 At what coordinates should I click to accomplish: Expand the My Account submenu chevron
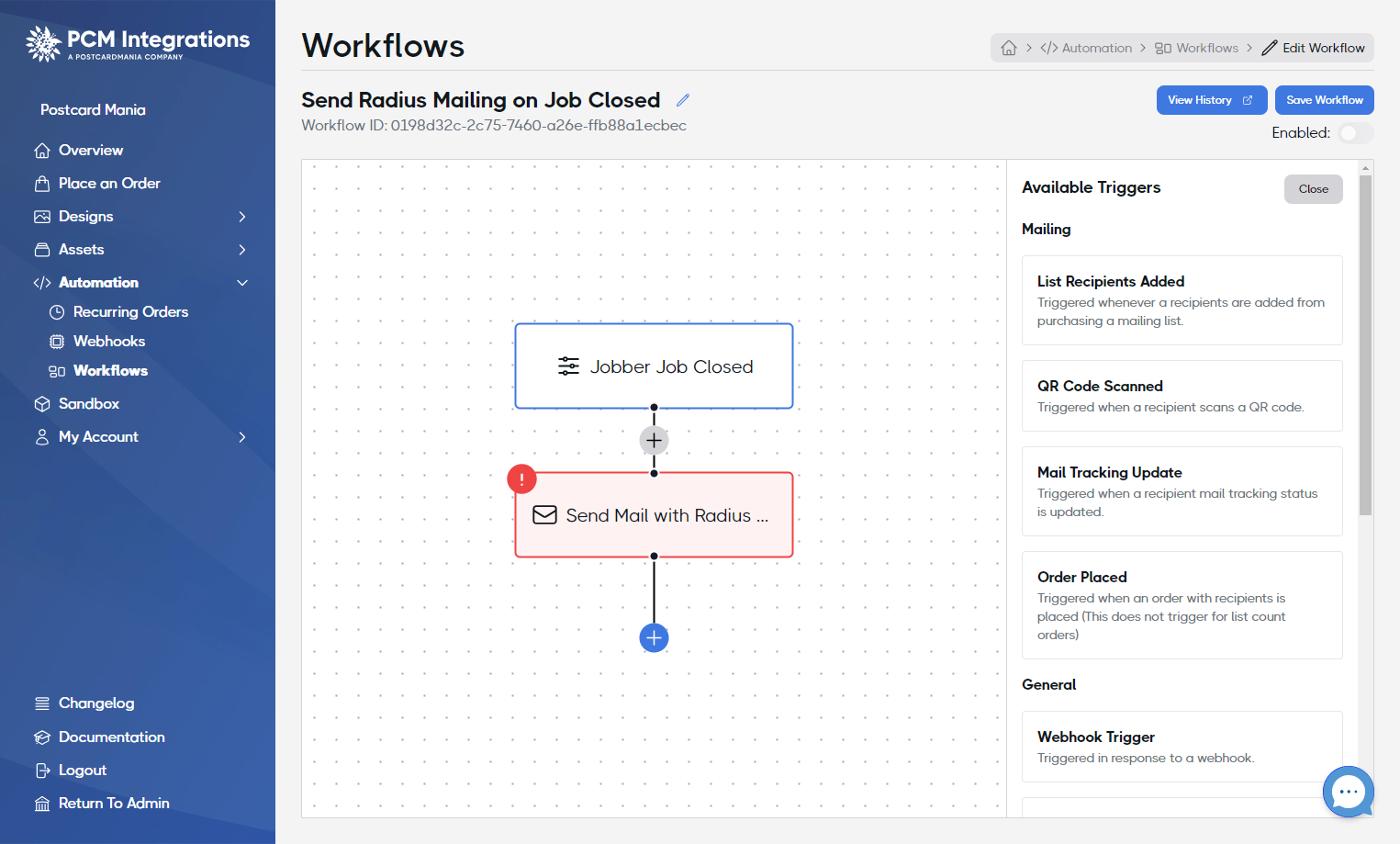tap(242, 437)
